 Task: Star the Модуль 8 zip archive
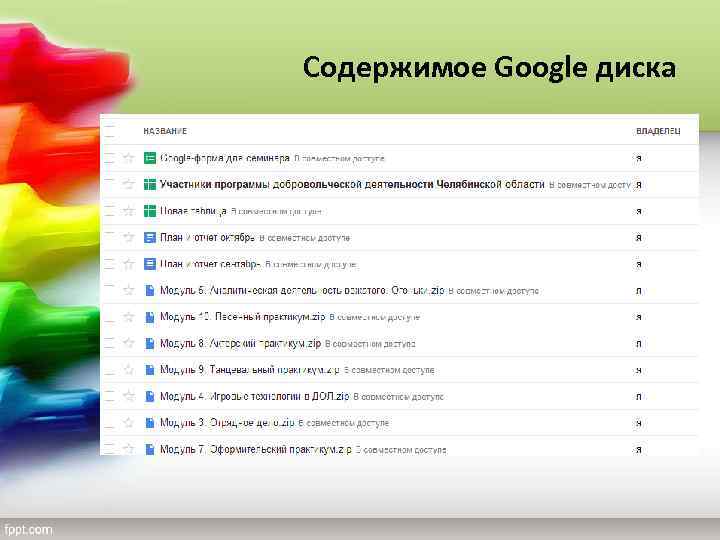point(129,343)
